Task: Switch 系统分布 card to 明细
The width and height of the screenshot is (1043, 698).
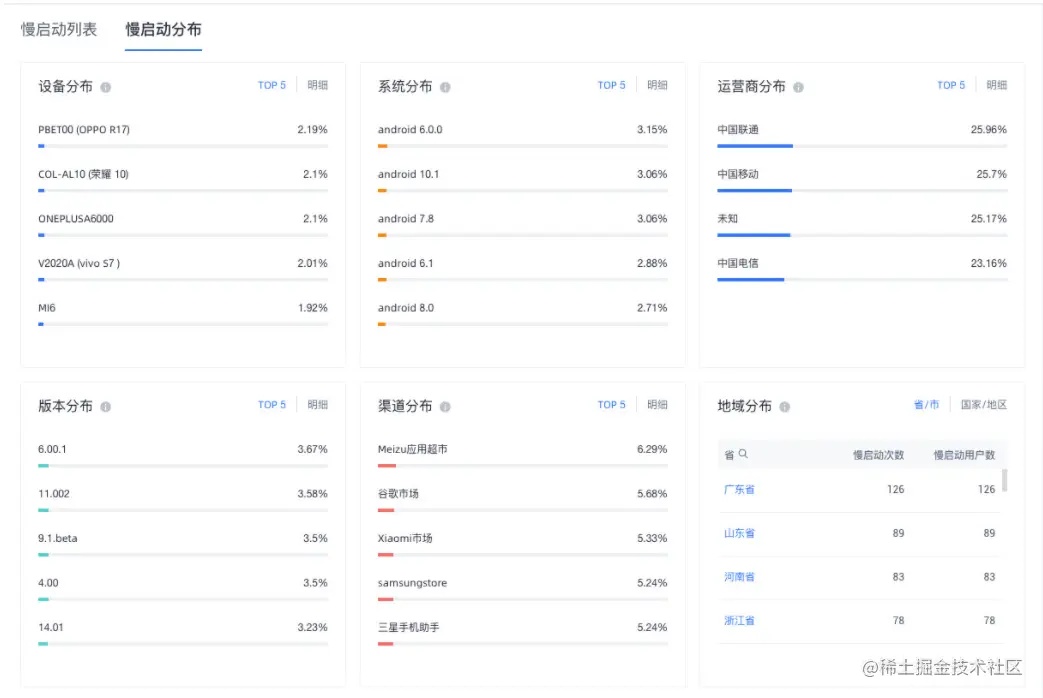Action: [657, 85]
